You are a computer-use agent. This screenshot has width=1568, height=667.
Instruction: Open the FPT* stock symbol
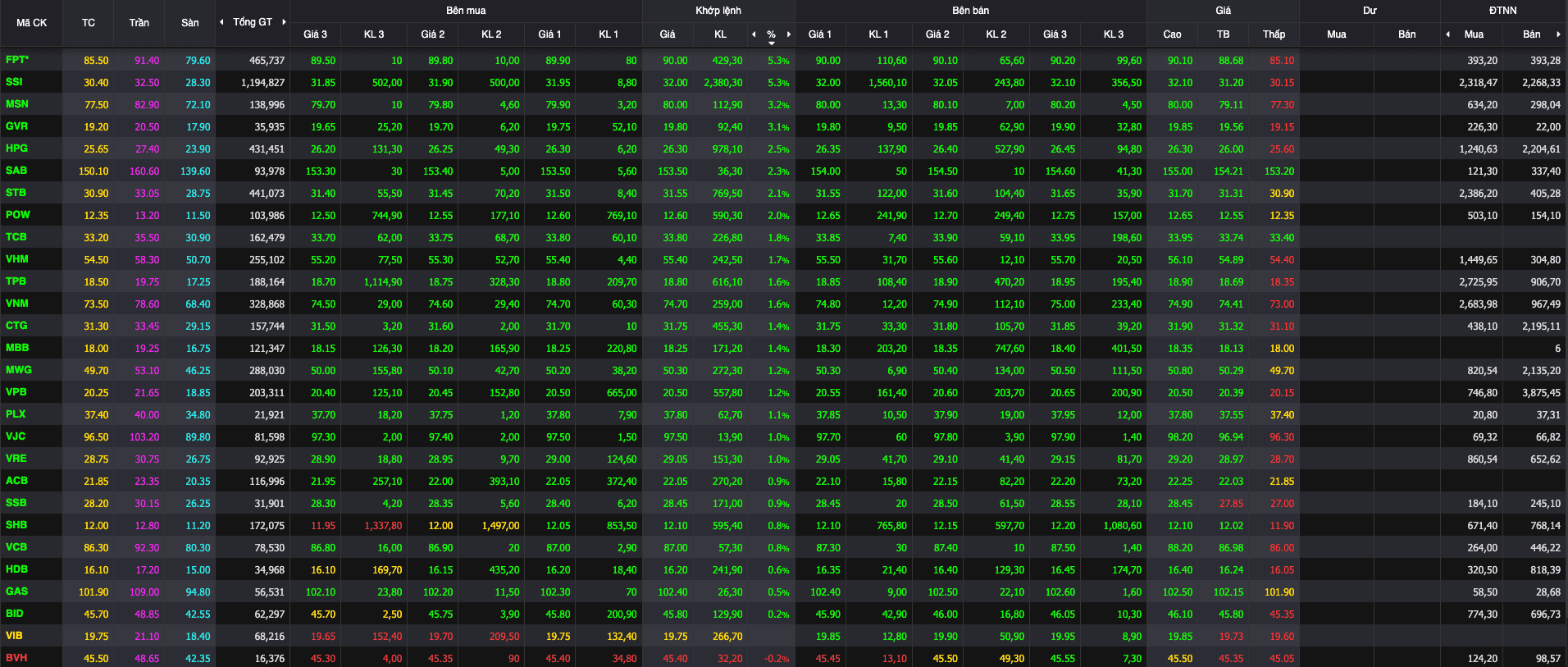point(17,60)
